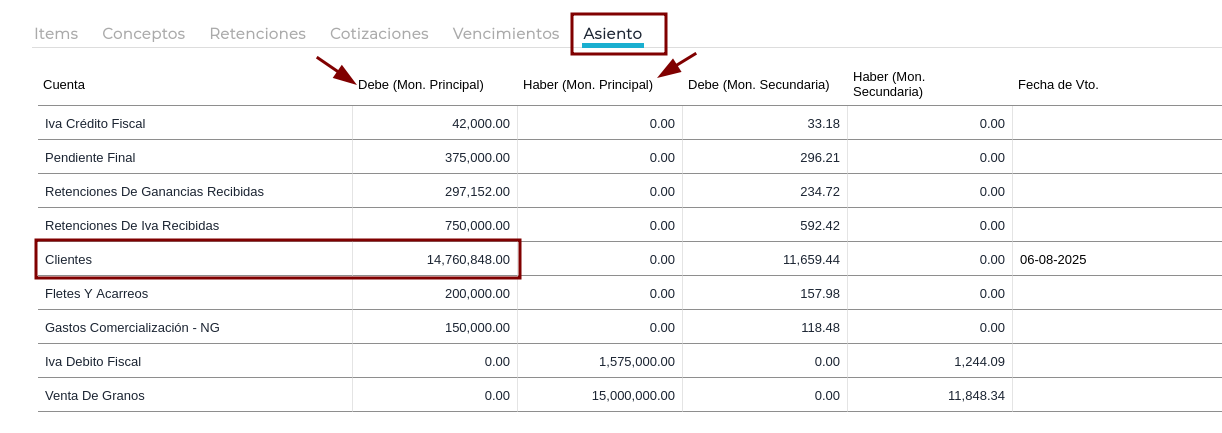Image resolution: width=1222 pixels, height=433 pixels.
Task: Click the Haber (Mon. Principal) column header
Action: [x=588, y=85]
